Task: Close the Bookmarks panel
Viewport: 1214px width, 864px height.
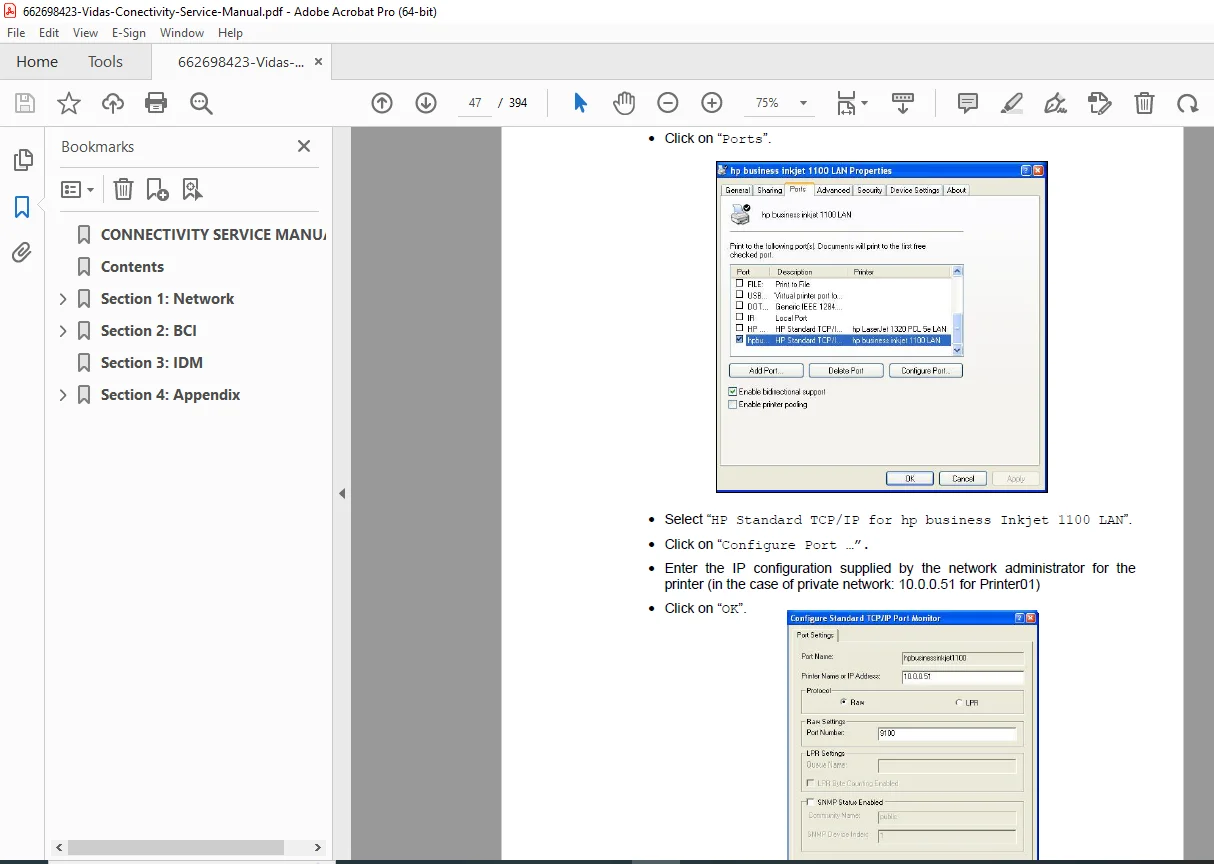Action: [304, 146]
